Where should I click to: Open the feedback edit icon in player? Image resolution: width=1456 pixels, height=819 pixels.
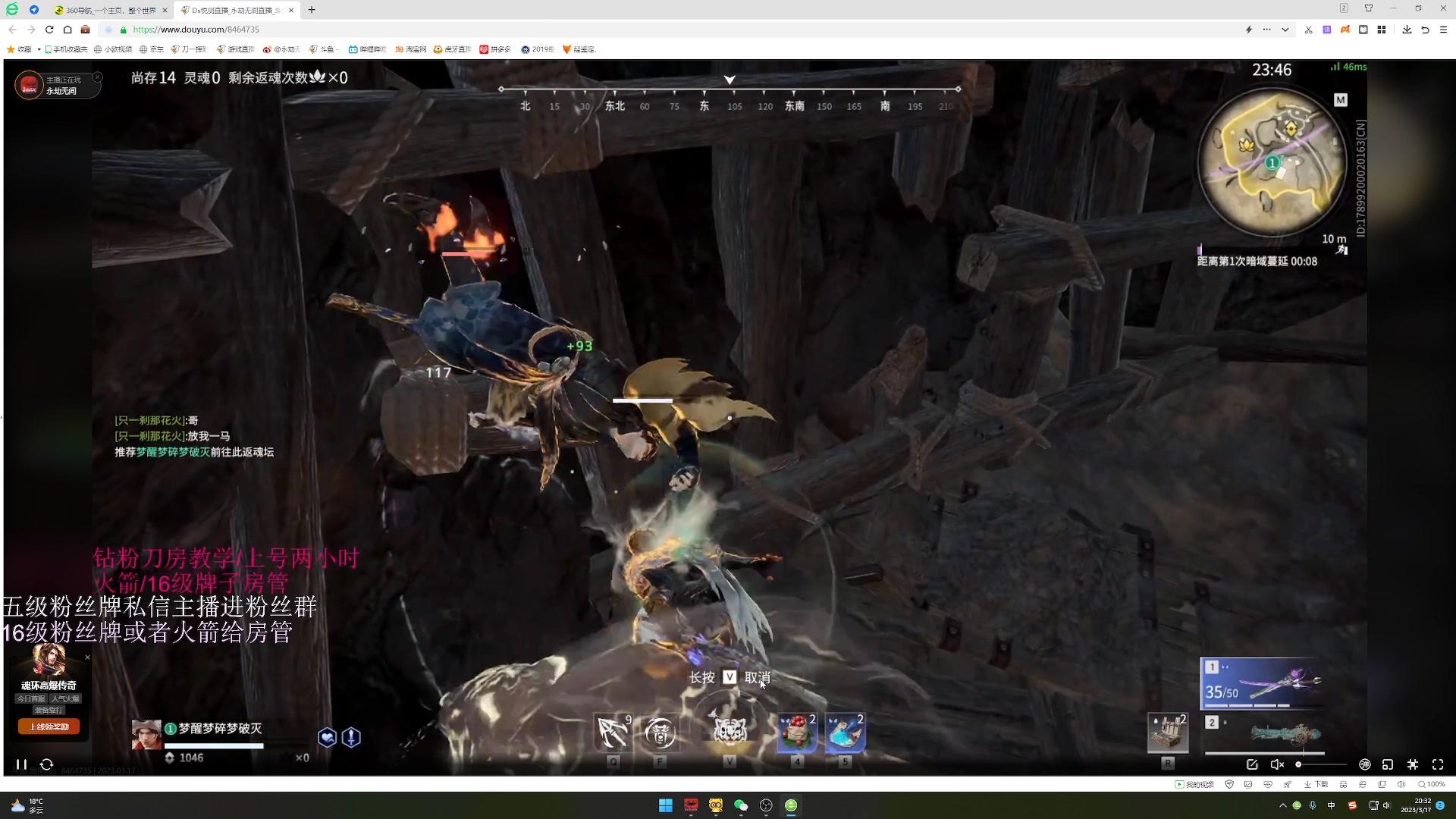pos(1252,764)
